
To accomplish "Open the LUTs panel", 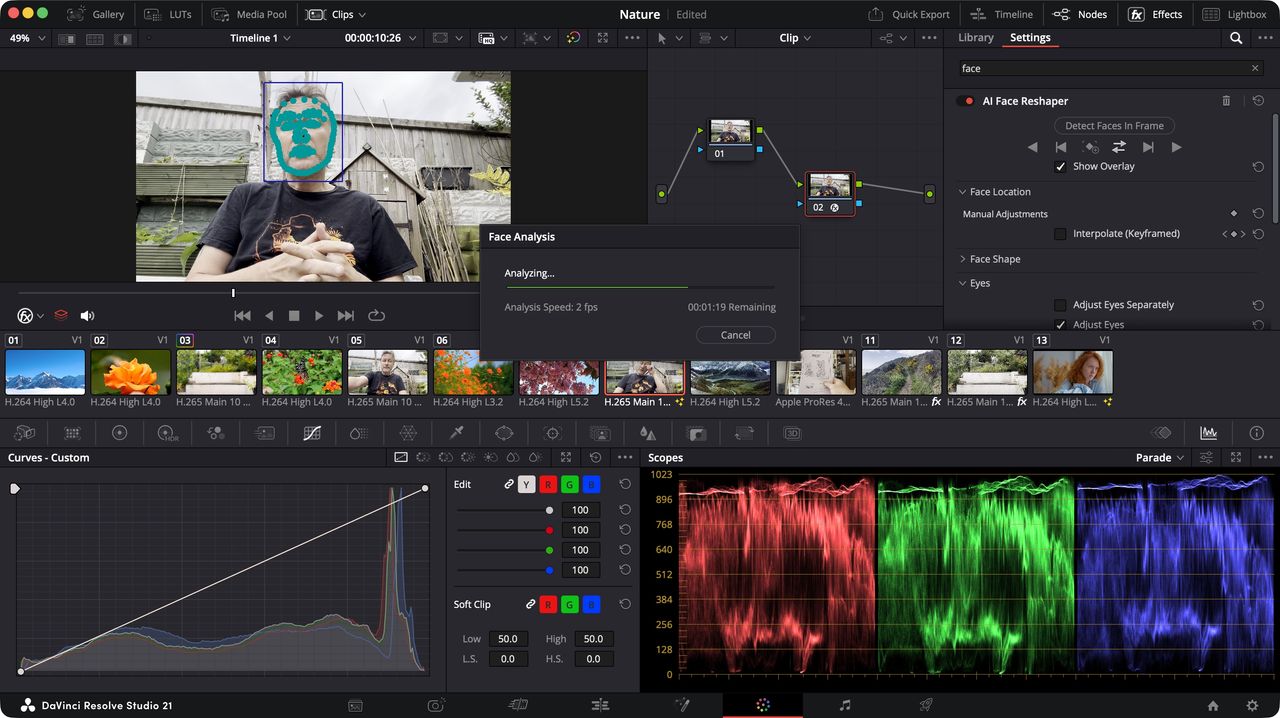I will (x=168, y=15).
